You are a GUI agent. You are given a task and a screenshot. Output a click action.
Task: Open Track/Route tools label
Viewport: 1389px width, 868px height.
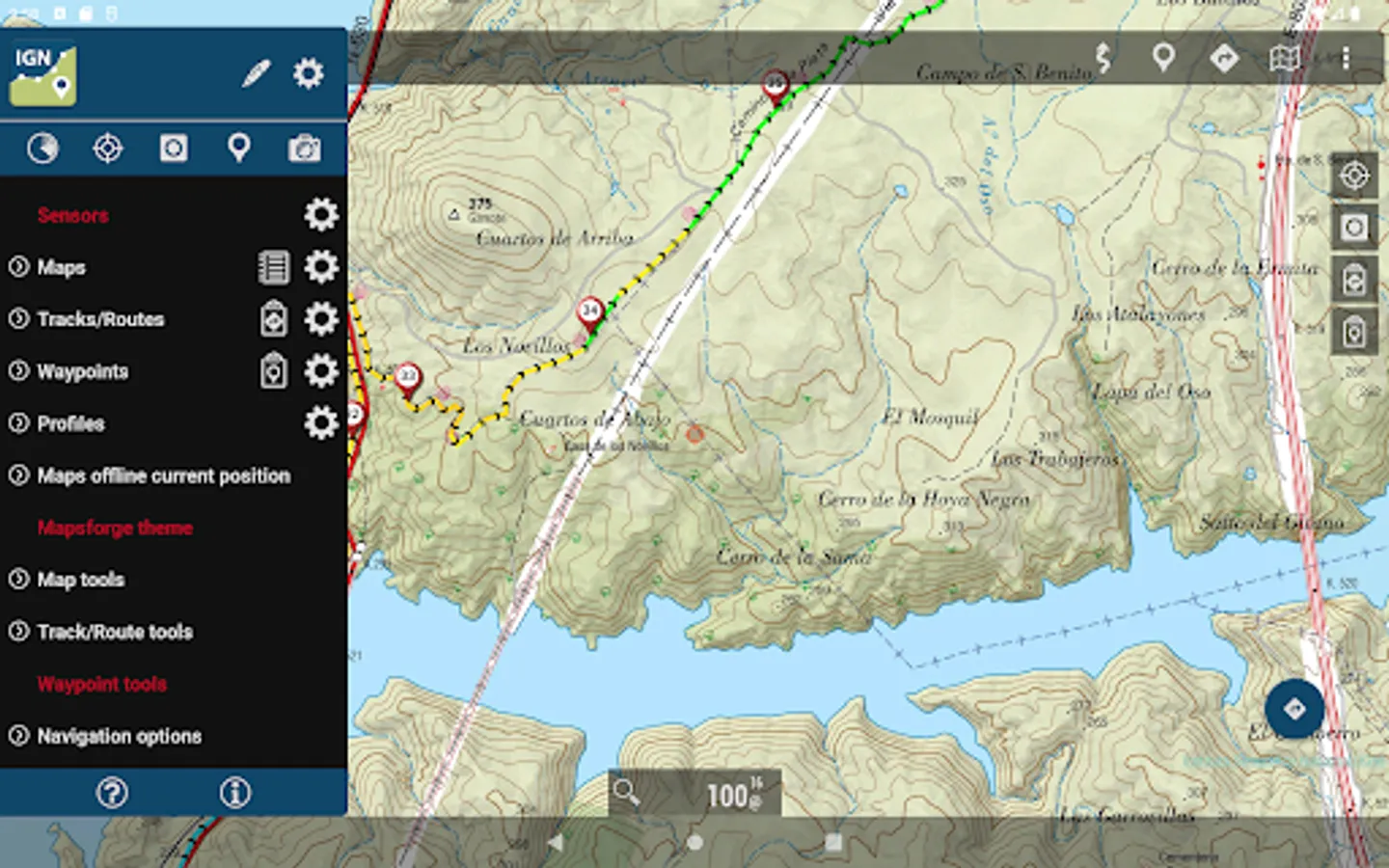tap(115, 632)
